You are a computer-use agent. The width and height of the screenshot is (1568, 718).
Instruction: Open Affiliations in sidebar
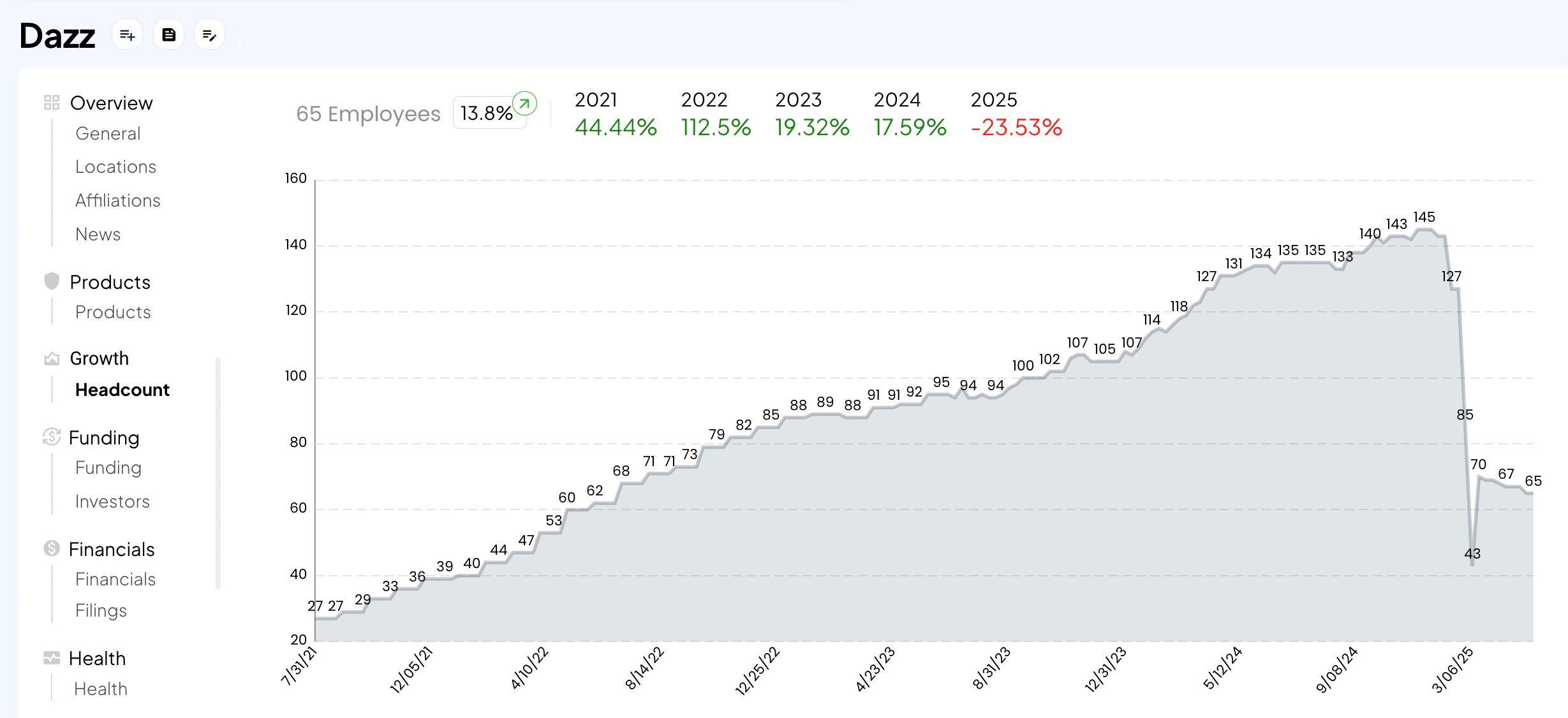pos(118,201)
